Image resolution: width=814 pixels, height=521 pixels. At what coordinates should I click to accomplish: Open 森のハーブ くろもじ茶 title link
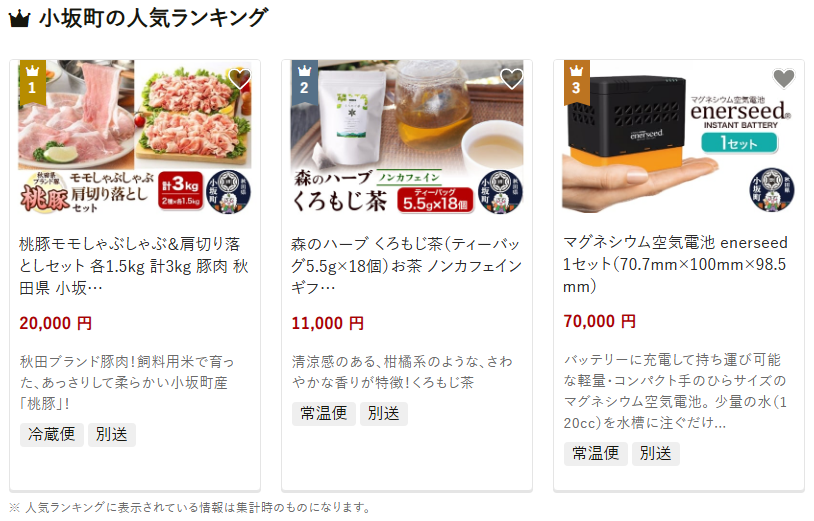[x=406, y=266]
